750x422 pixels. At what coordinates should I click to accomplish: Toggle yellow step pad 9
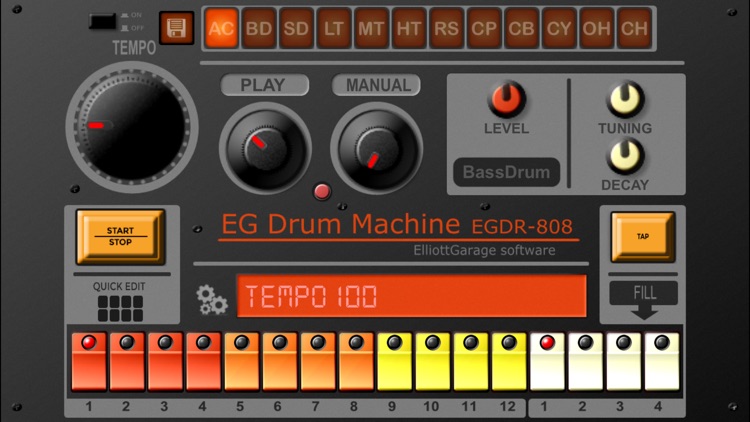[x=395, y=362]
